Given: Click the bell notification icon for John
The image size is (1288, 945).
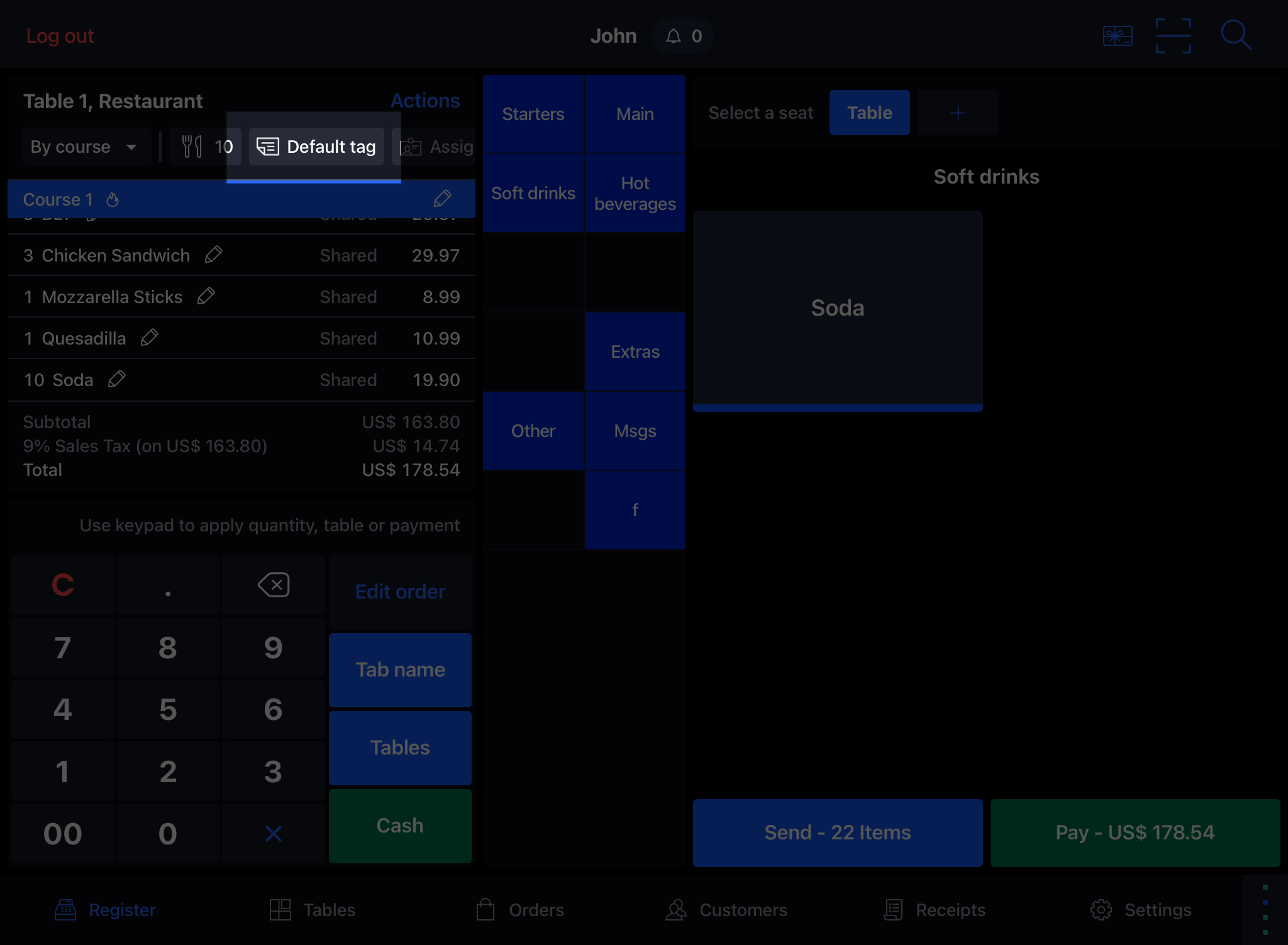Looking at the screenshot, I should [673, 36].
